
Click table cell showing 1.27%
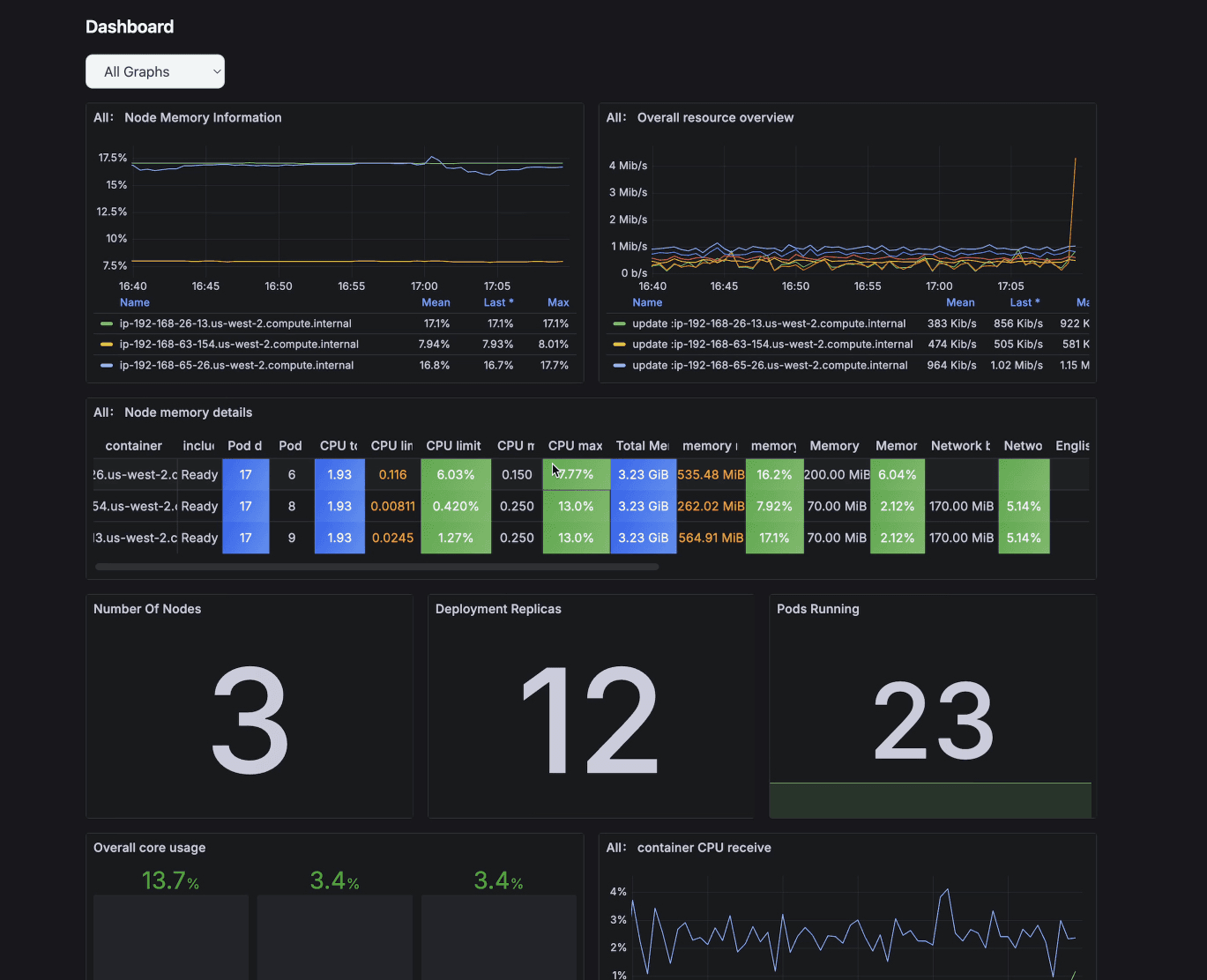(x=456, y=538)
